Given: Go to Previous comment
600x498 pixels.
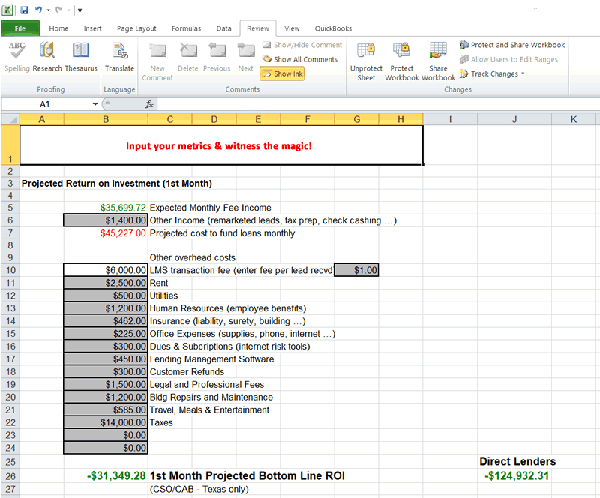Looking at the screenshot, I should coord(217,57).
